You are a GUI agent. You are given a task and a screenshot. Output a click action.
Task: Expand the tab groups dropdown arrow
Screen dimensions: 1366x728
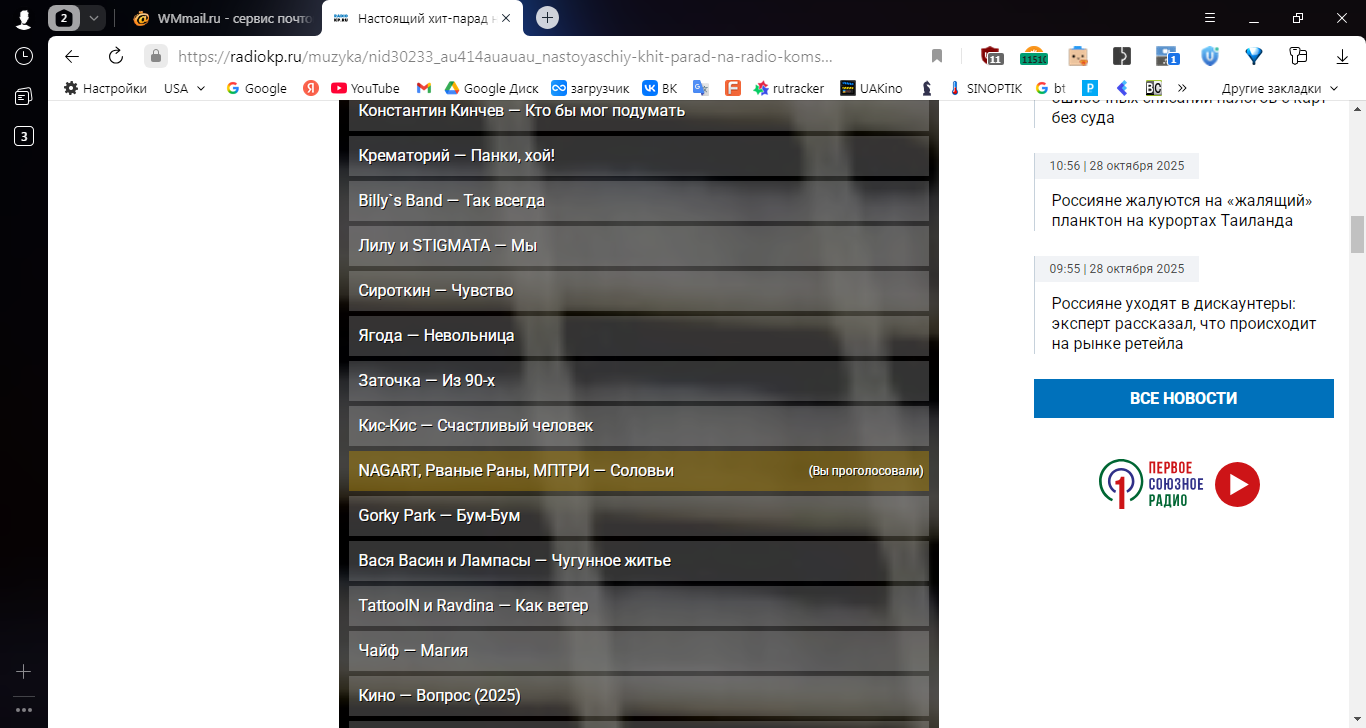93,18
